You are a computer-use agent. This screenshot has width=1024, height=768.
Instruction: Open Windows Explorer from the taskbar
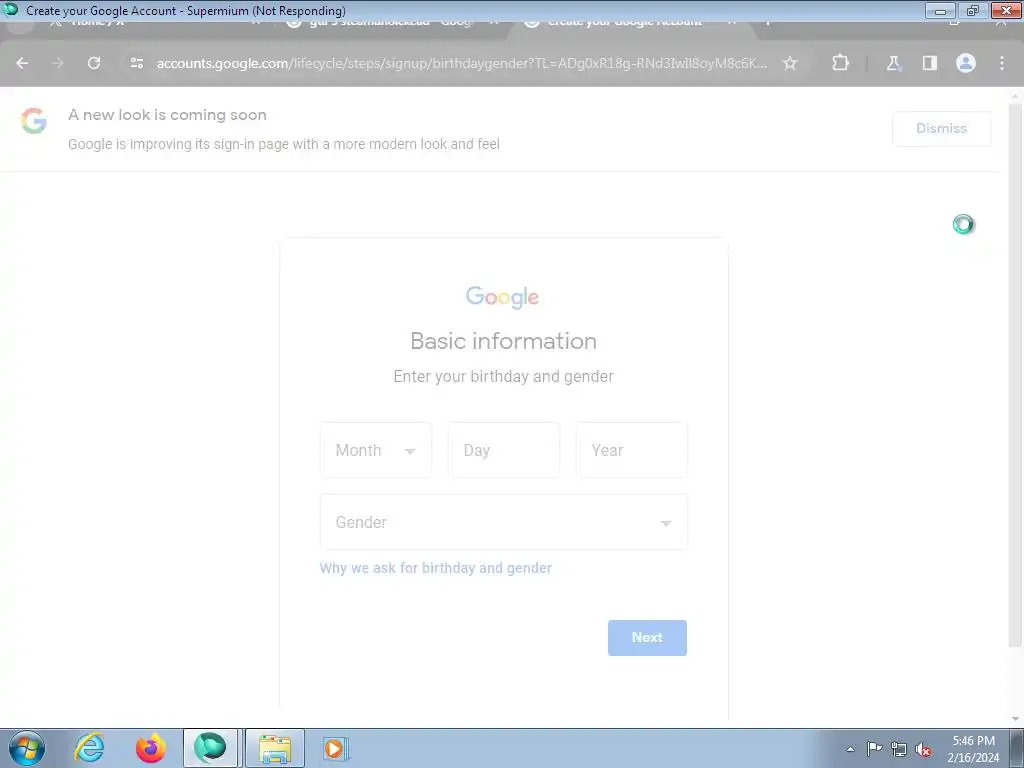pos(274,748)
